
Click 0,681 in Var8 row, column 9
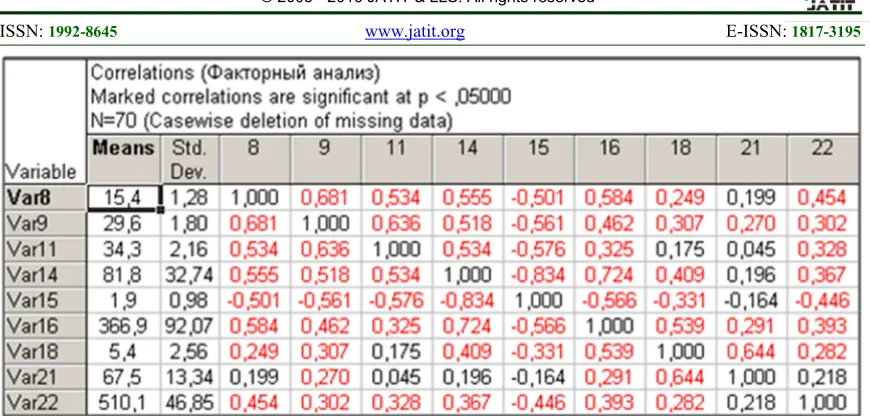[326, 198]
